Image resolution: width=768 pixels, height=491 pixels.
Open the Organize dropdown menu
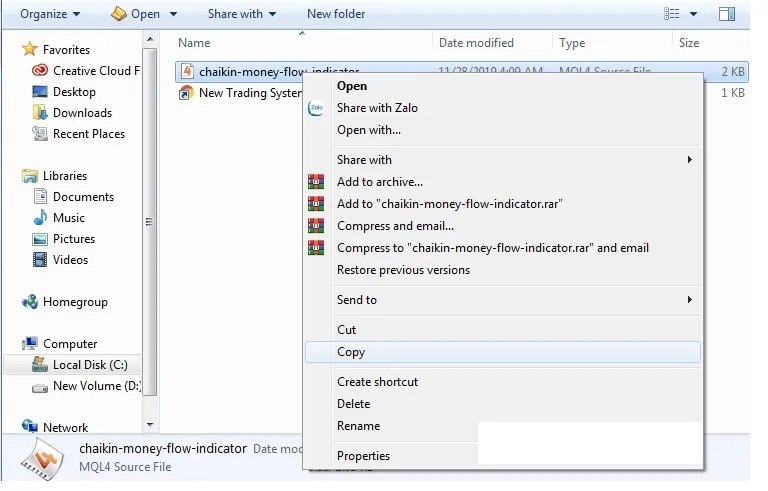click(x=49, y=14)
